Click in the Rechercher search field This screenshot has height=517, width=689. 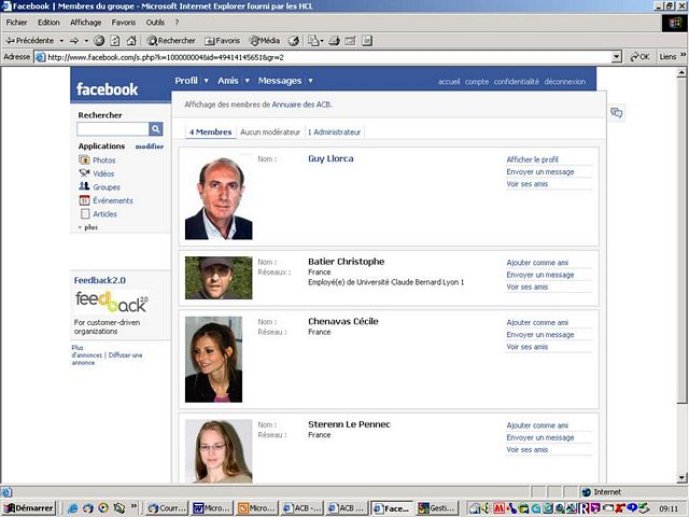pyautogui.click(x=112, y=129)
